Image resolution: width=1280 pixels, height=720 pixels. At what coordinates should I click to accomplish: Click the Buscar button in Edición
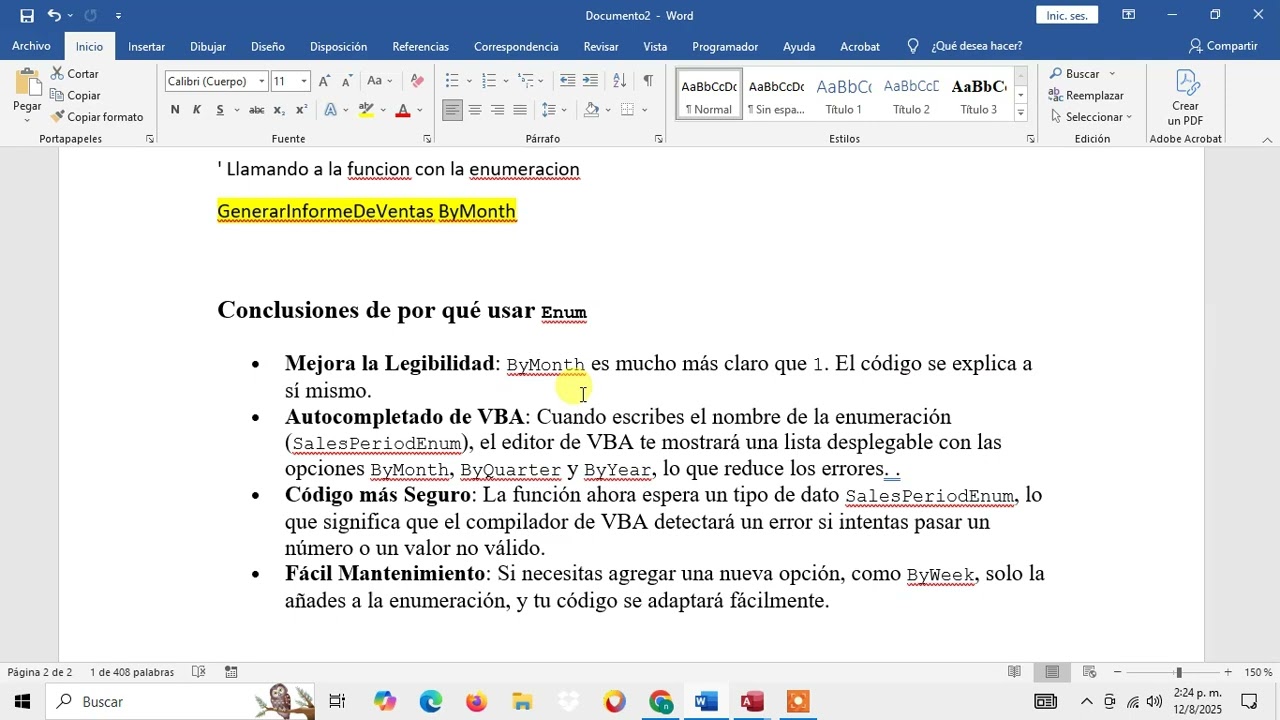[1074, 74]
